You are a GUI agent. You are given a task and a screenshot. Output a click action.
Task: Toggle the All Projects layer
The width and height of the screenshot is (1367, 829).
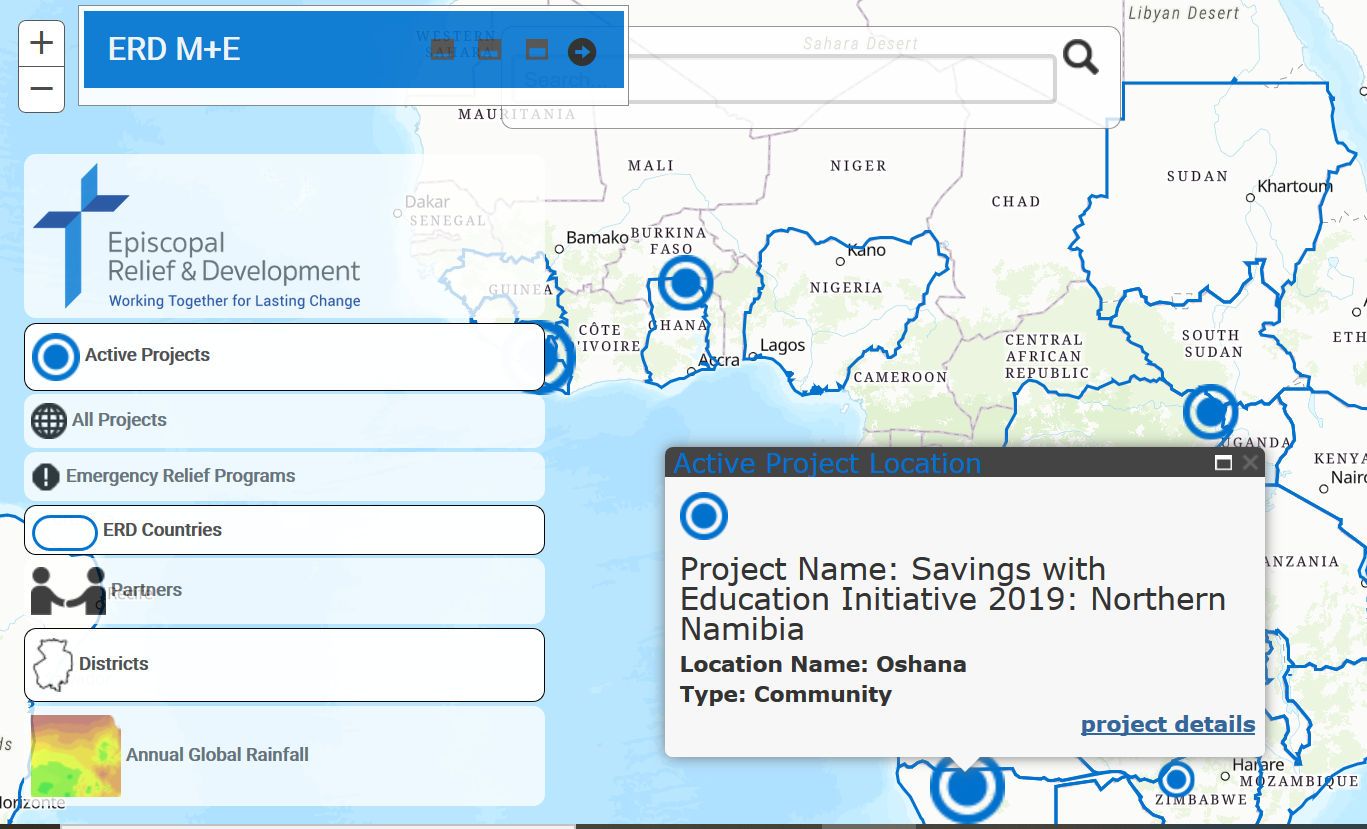click(284, 421)
